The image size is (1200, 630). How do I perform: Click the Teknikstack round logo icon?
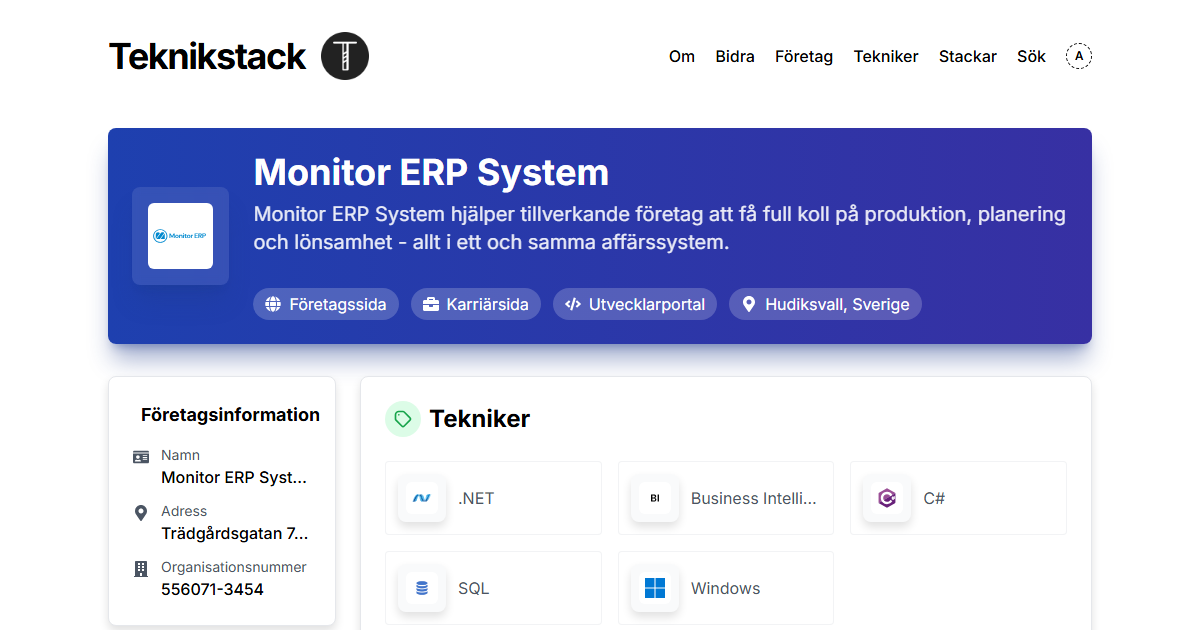[x=345, y=56]
